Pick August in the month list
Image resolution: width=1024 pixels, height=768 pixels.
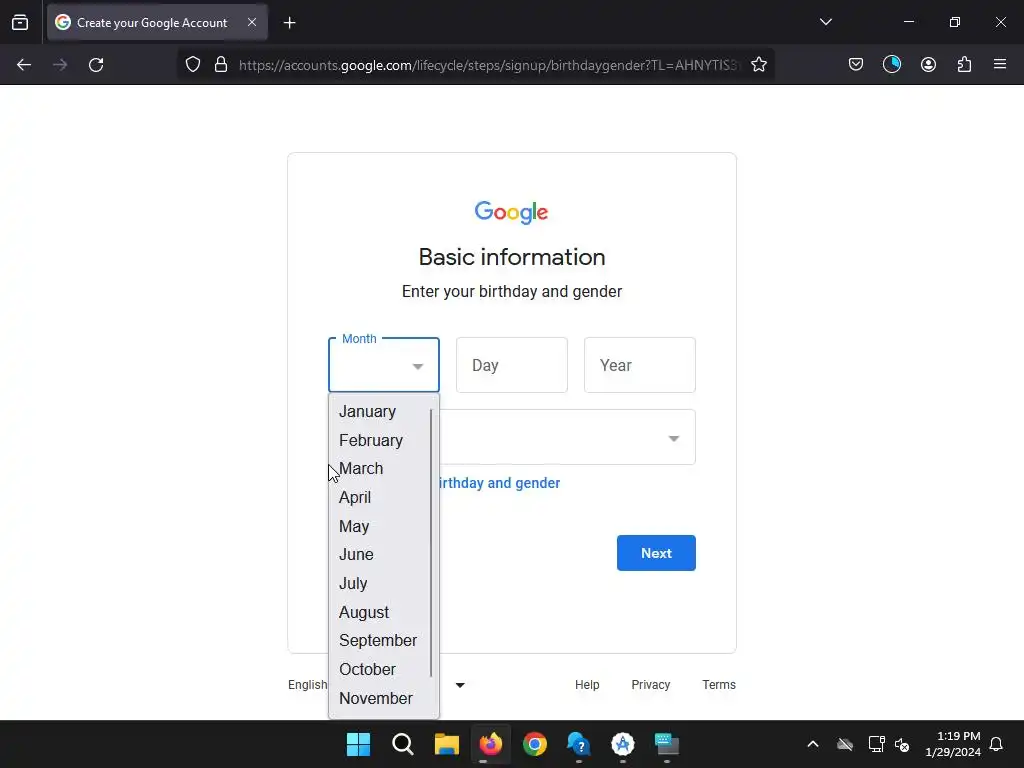coord(379,612)
